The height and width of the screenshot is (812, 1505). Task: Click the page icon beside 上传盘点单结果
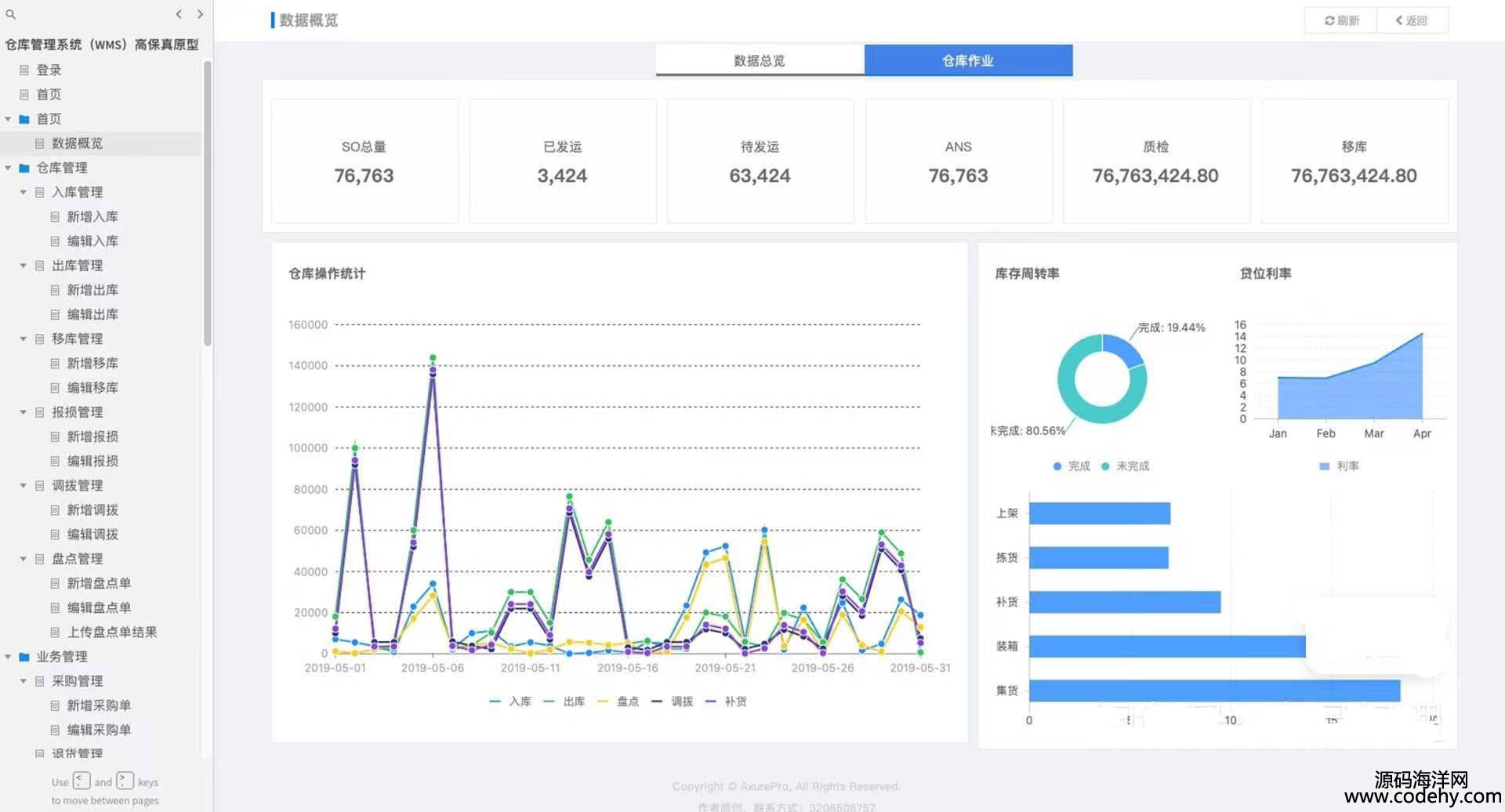pos(55,633)
